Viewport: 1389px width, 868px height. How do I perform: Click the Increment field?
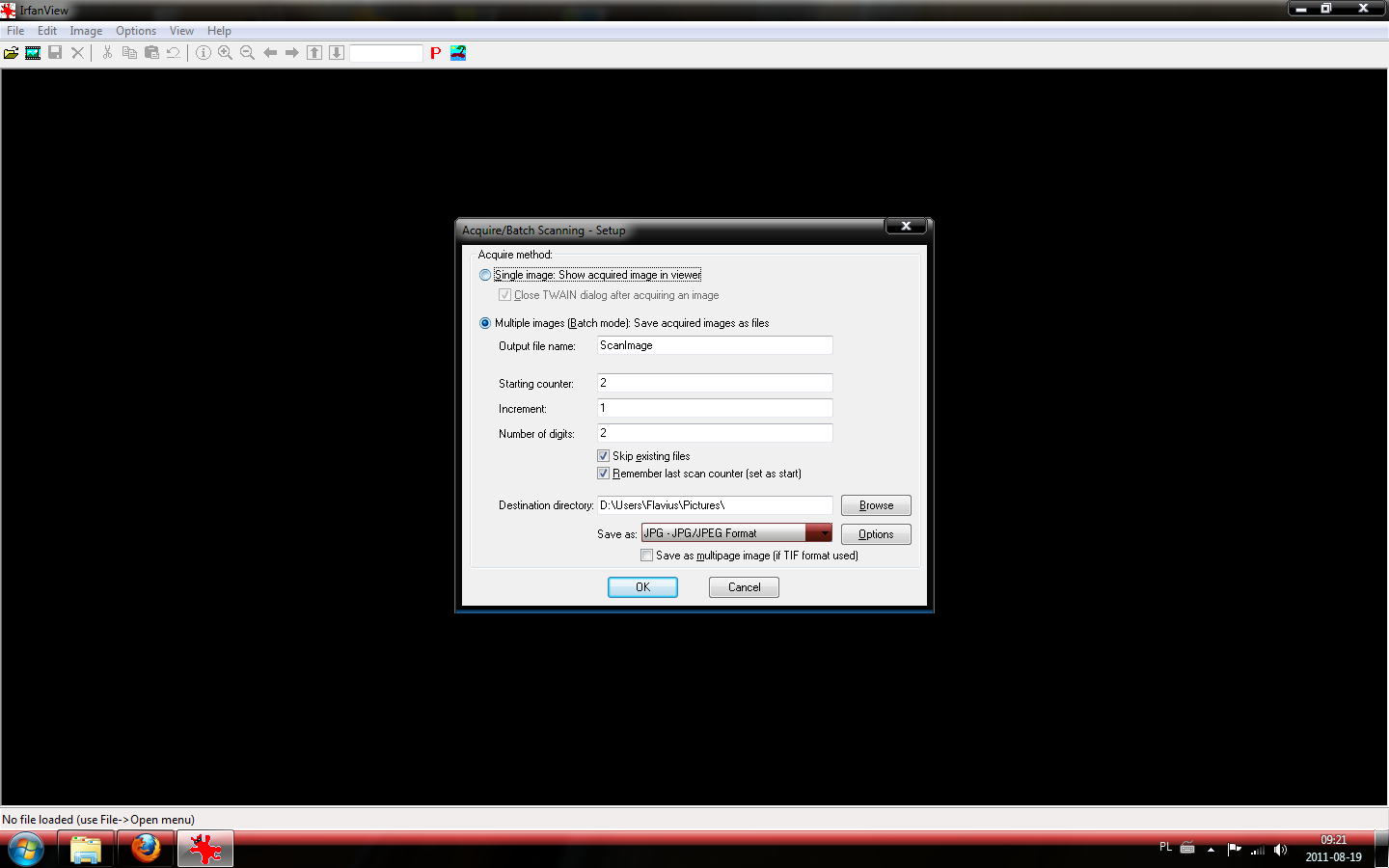click(715, 408)
